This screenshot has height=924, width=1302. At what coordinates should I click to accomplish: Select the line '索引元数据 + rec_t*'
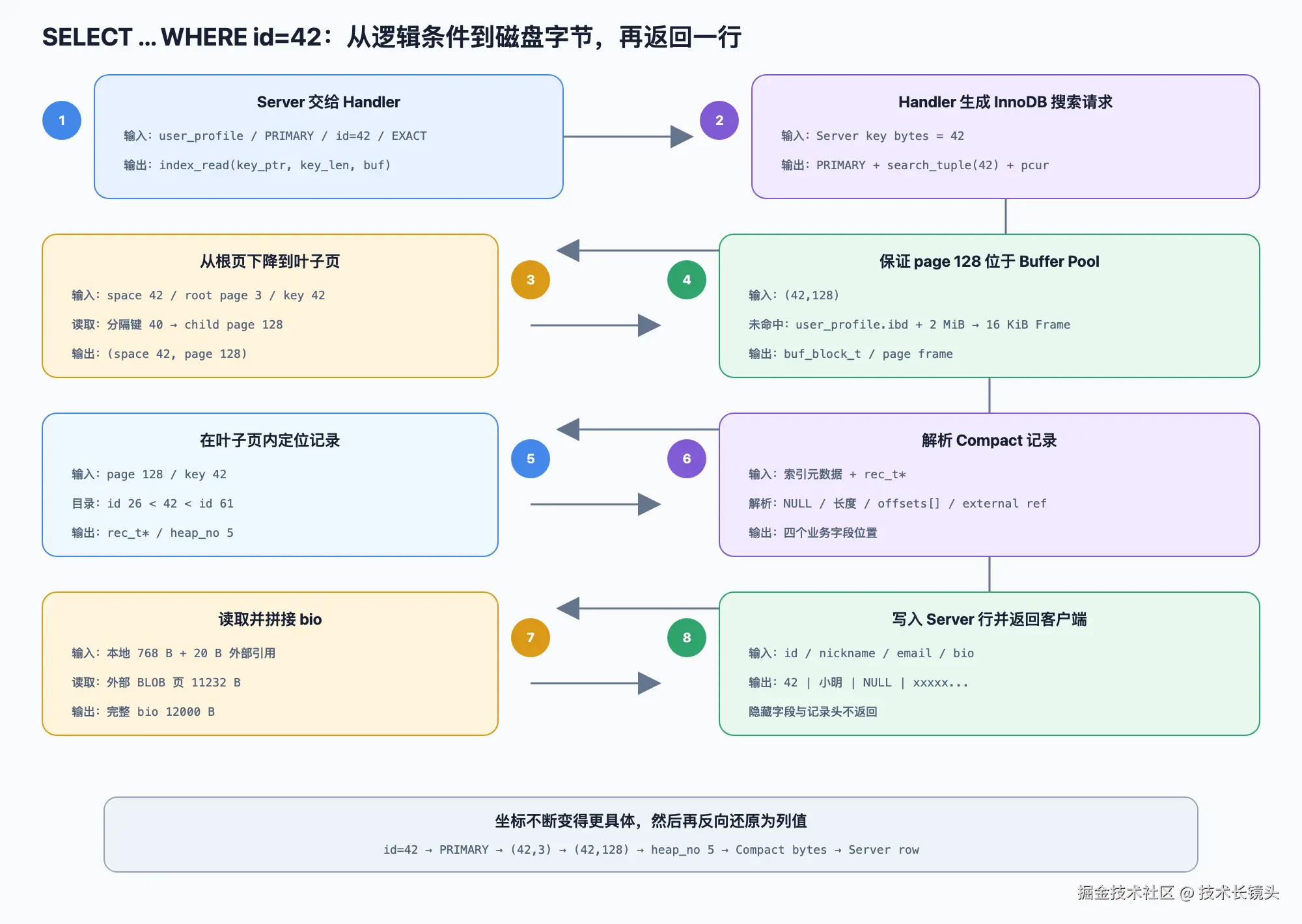point(845,474)
